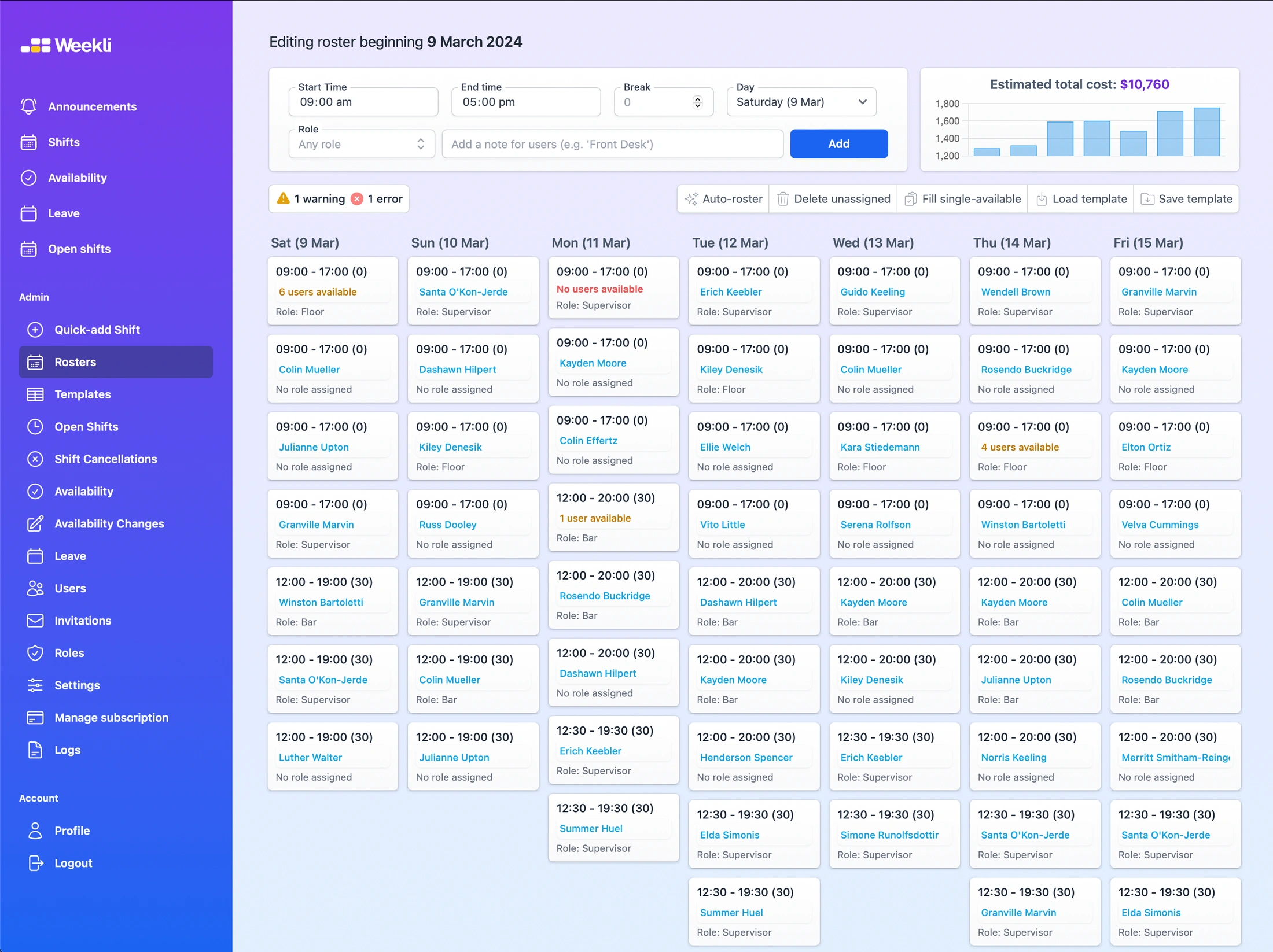1273x952 pixels.
Task: Click the Auto-roster sparkle icon
Action: click(691, 199)
